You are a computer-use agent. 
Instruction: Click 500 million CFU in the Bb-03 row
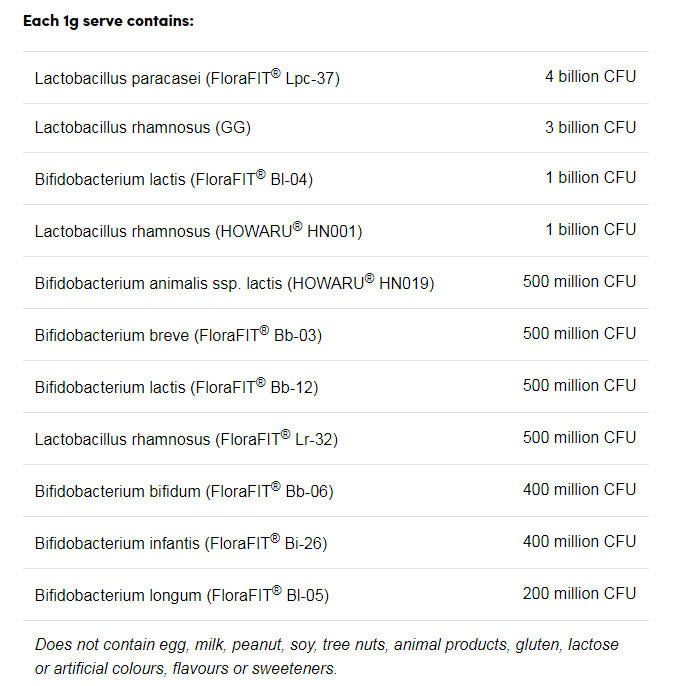pyautogui.click(x=579, y=333)
